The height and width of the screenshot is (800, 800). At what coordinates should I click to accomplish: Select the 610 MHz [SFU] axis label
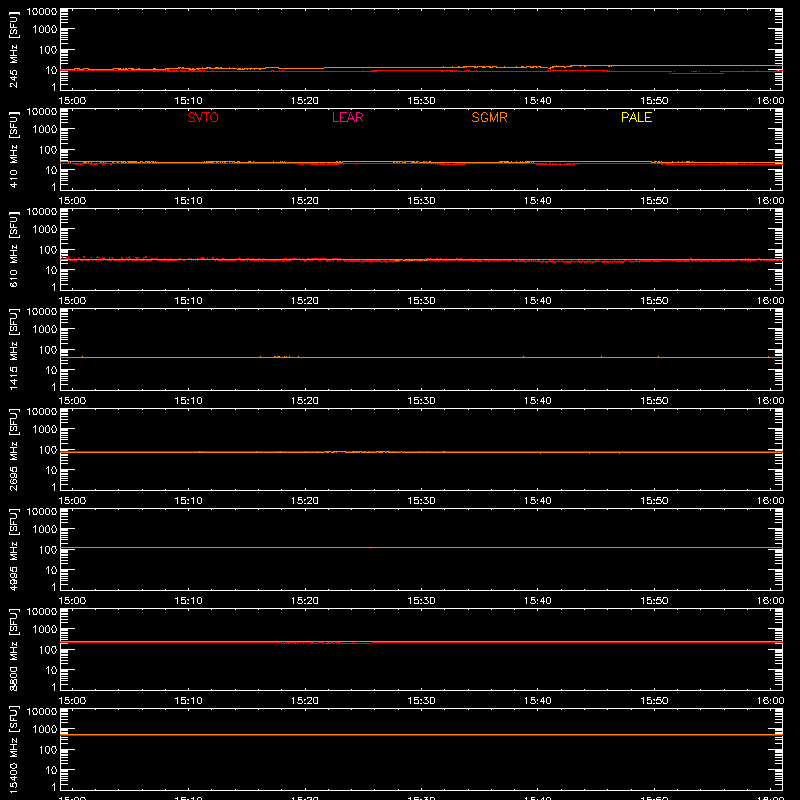click(x=13, y=249)
